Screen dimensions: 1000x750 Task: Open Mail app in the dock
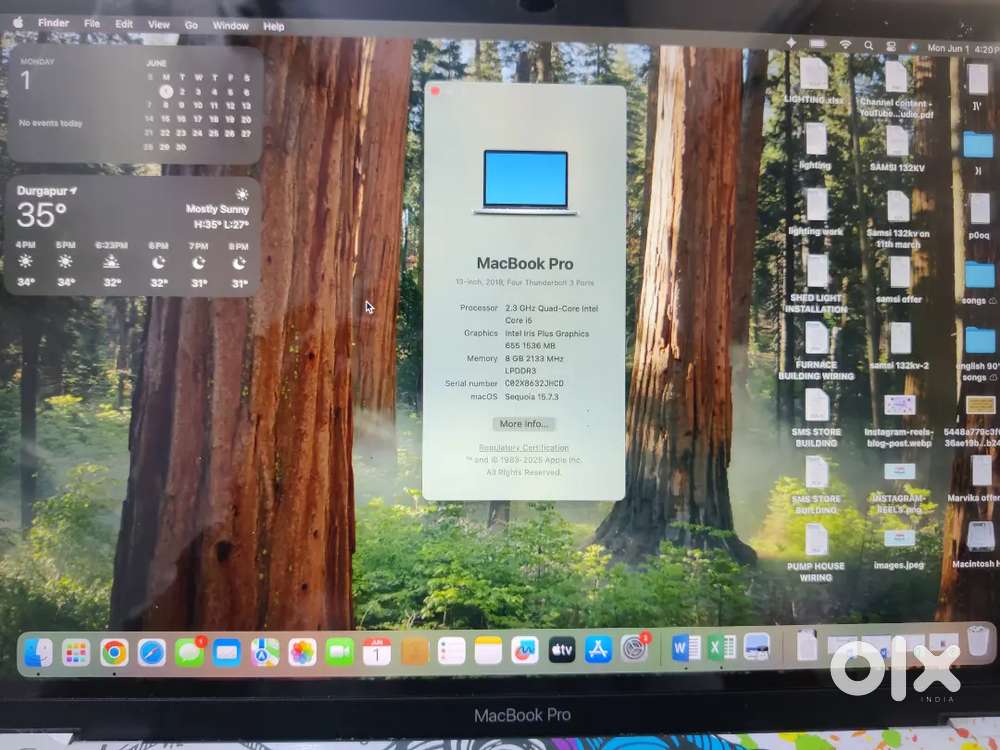[x=226, y=652]
